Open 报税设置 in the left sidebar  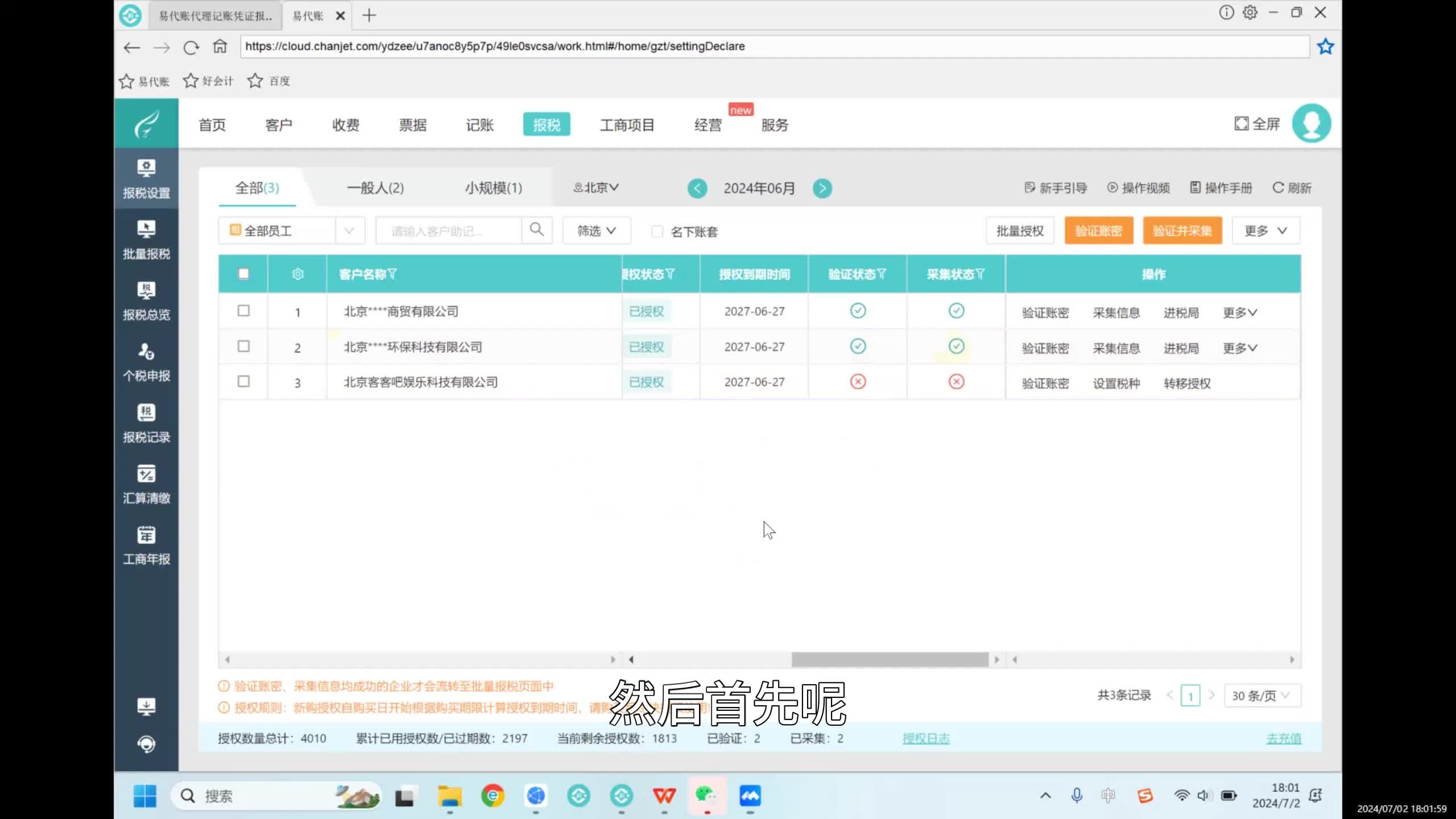click(146, 178)
